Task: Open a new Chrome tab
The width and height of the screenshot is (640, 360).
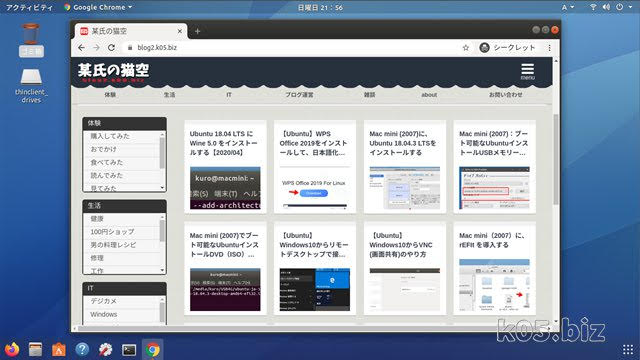Action: point(197,31)
